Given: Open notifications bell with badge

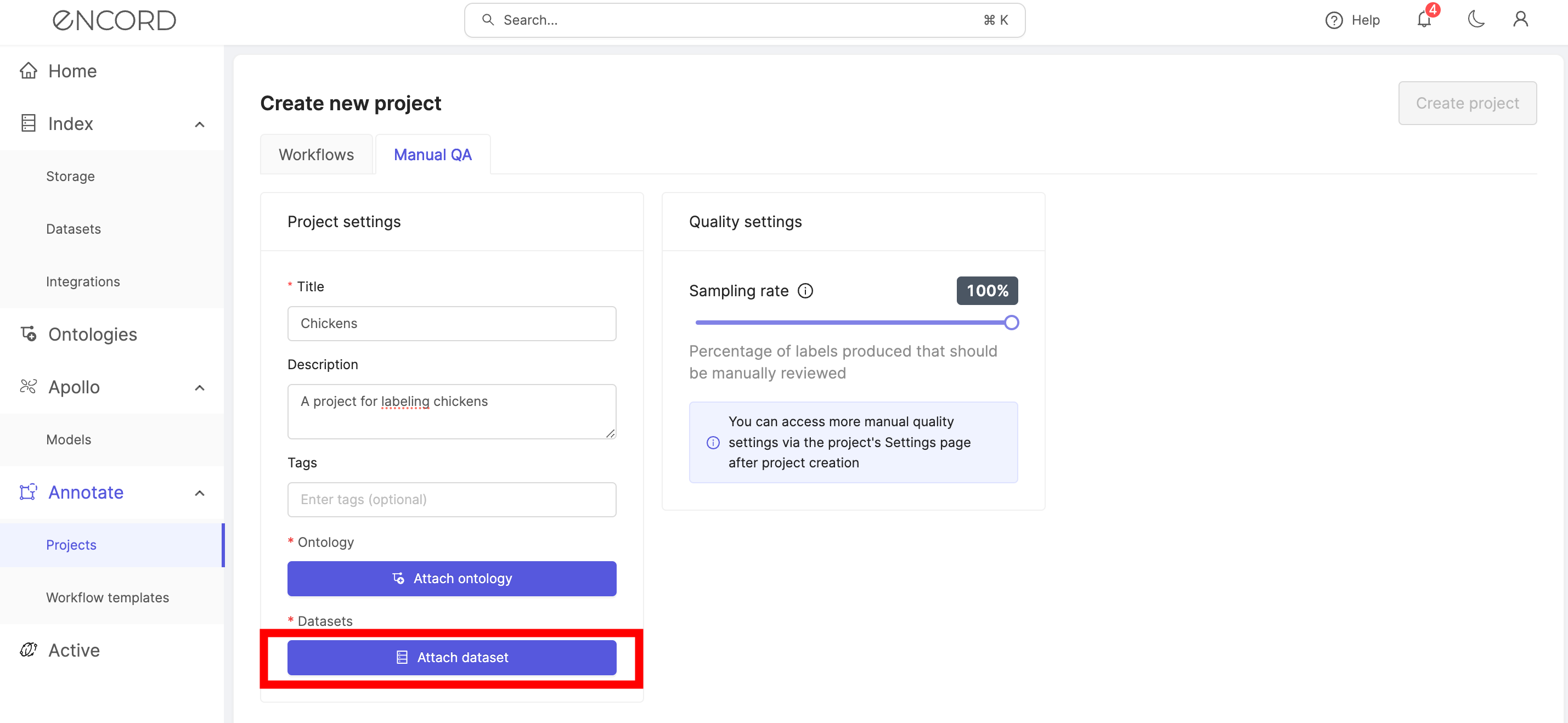Looking at the screenshot, I should [1424, 19].
